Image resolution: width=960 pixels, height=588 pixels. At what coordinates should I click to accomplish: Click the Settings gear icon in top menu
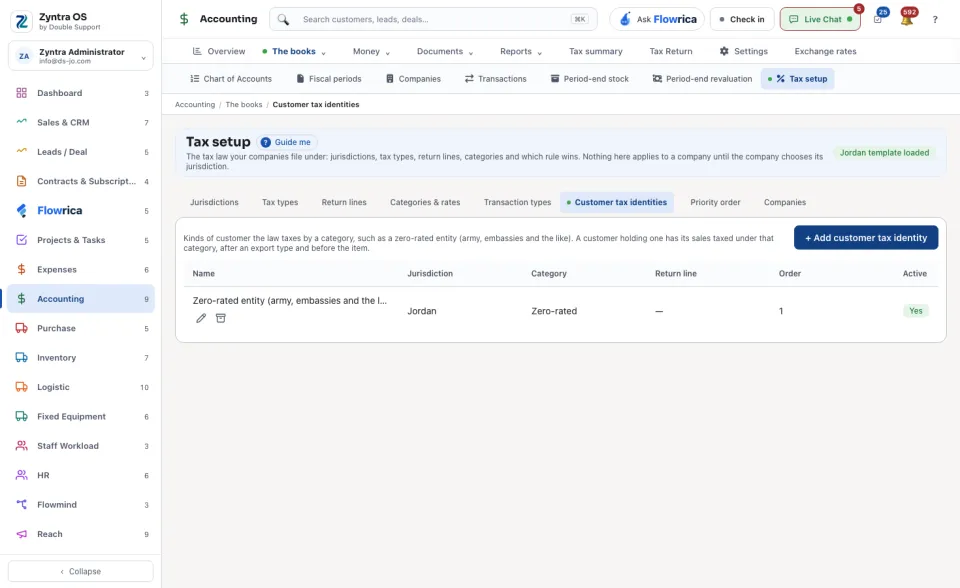coord(724,51)
